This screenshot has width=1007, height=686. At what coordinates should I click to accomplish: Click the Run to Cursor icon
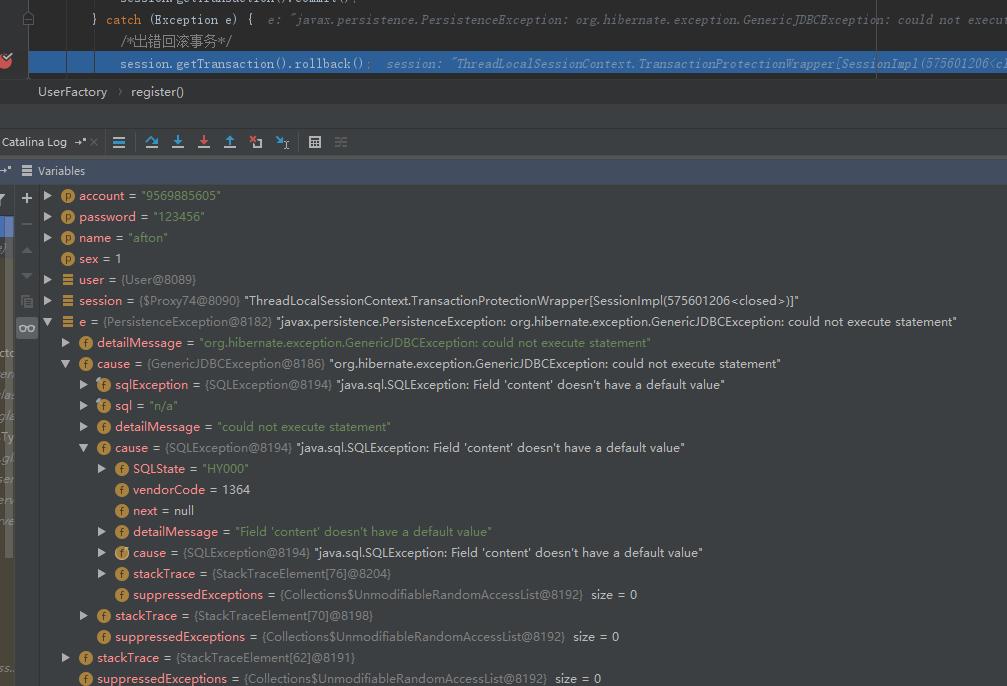click(283, 142)
